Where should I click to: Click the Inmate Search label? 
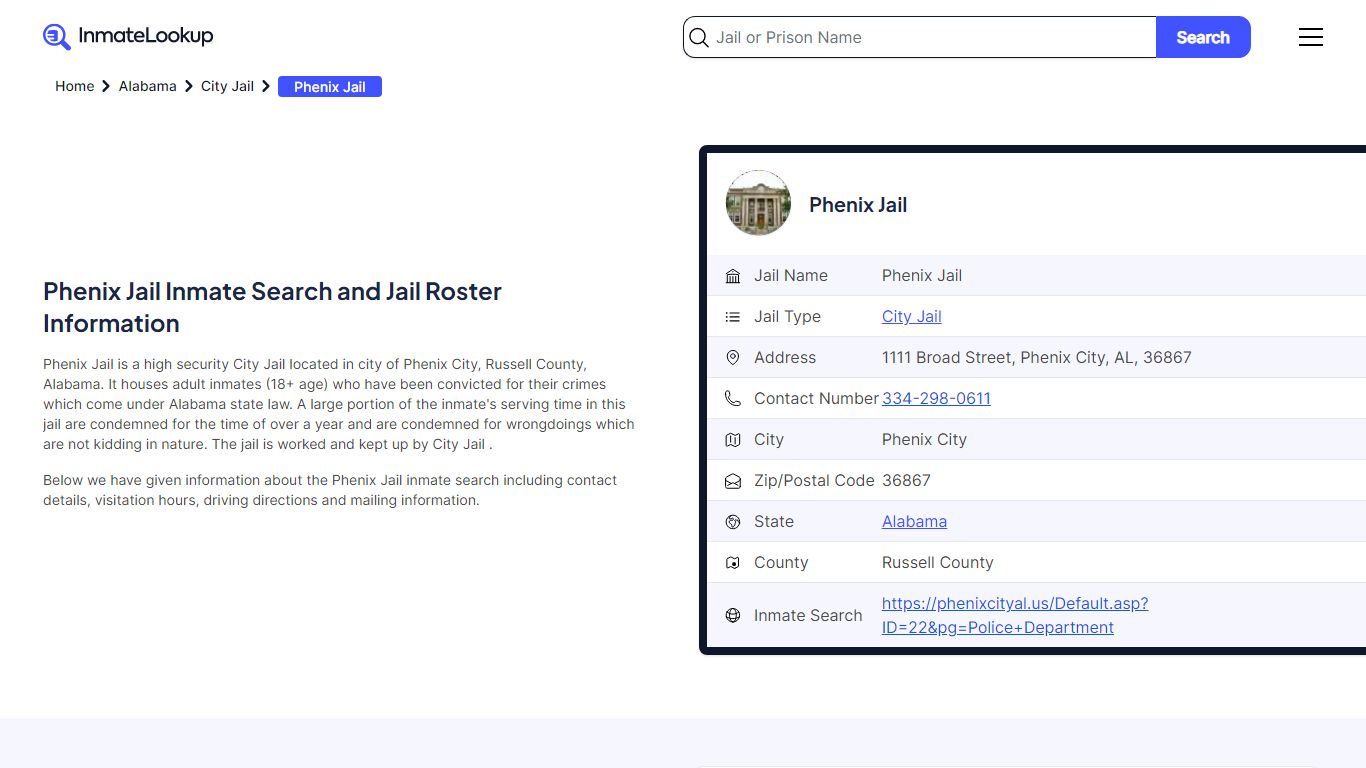pos(808,616)
